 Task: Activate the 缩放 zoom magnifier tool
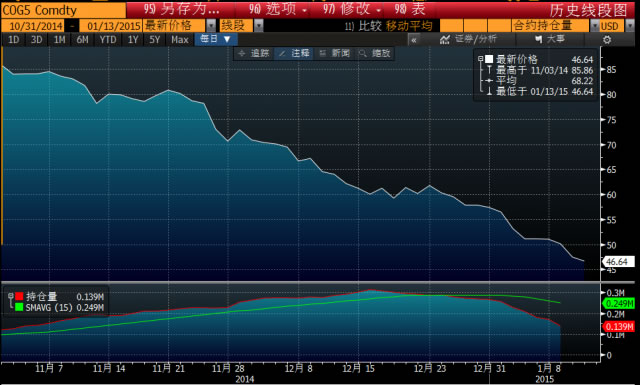(375, 53)
